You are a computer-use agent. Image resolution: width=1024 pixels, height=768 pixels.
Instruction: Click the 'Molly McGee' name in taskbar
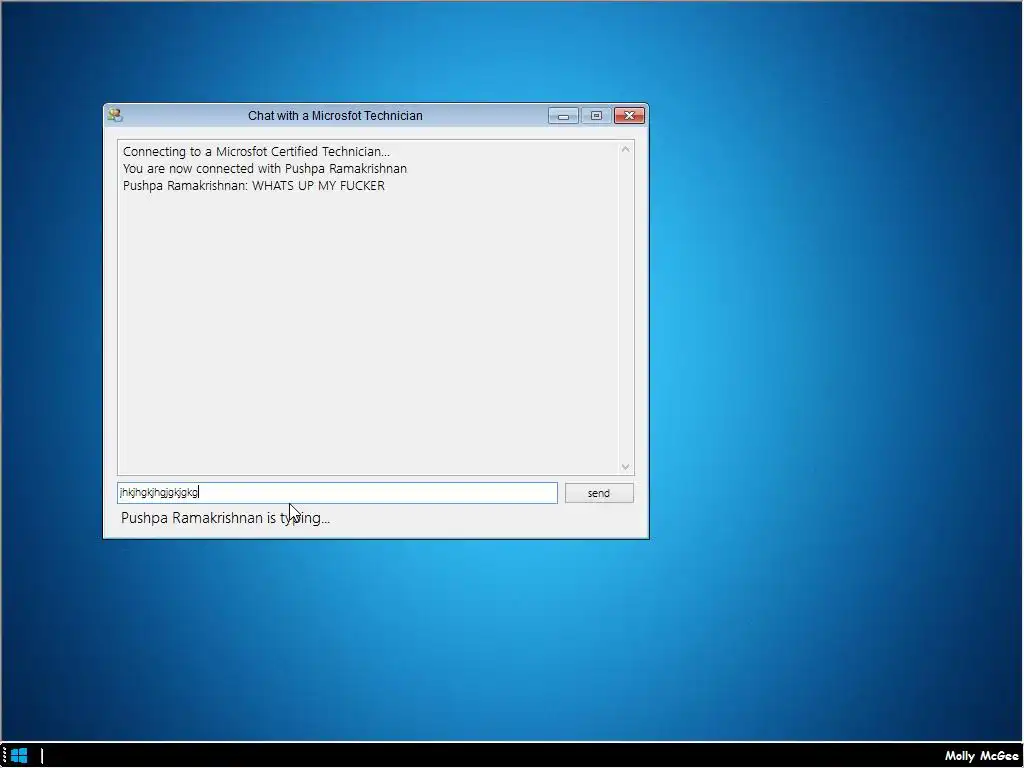coord(981,756)
